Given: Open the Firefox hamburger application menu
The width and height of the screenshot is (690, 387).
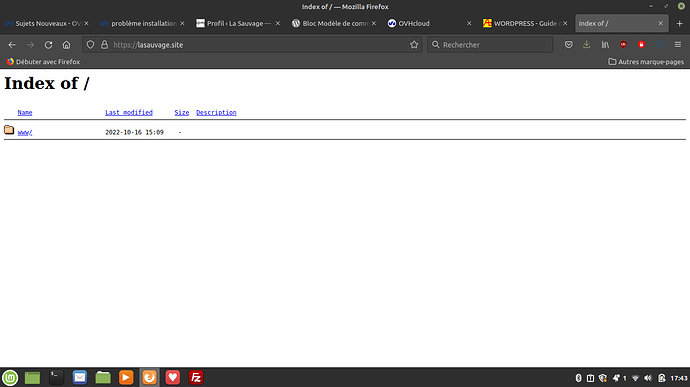Looking at the screenshot, I should click(x=678, y=44).
